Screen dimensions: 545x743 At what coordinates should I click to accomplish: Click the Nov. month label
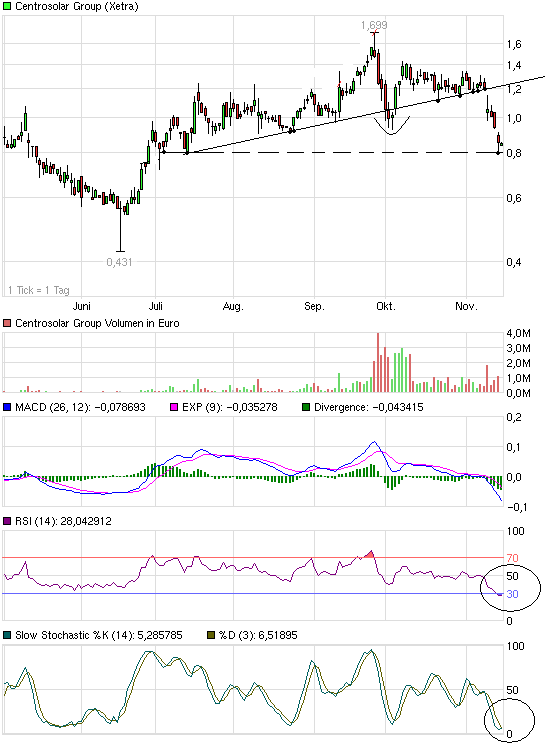click(466, 306)
